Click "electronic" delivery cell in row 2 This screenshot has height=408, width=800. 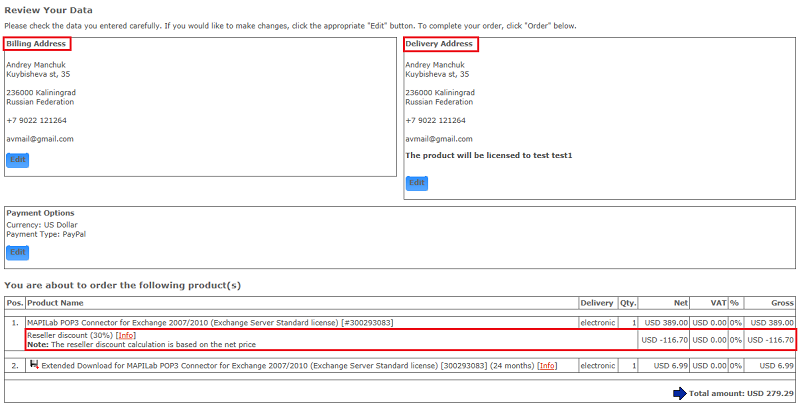point(597,366)
